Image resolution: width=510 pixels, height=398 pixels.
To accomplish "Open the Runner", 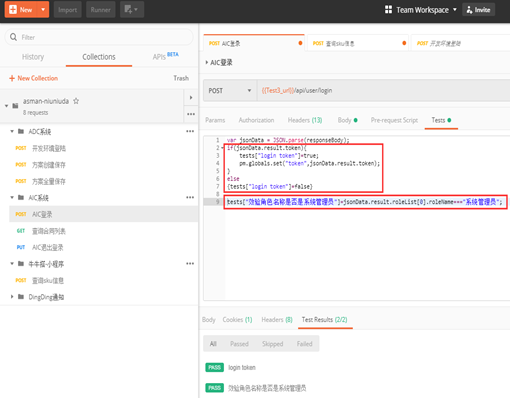I will [100, 10].
